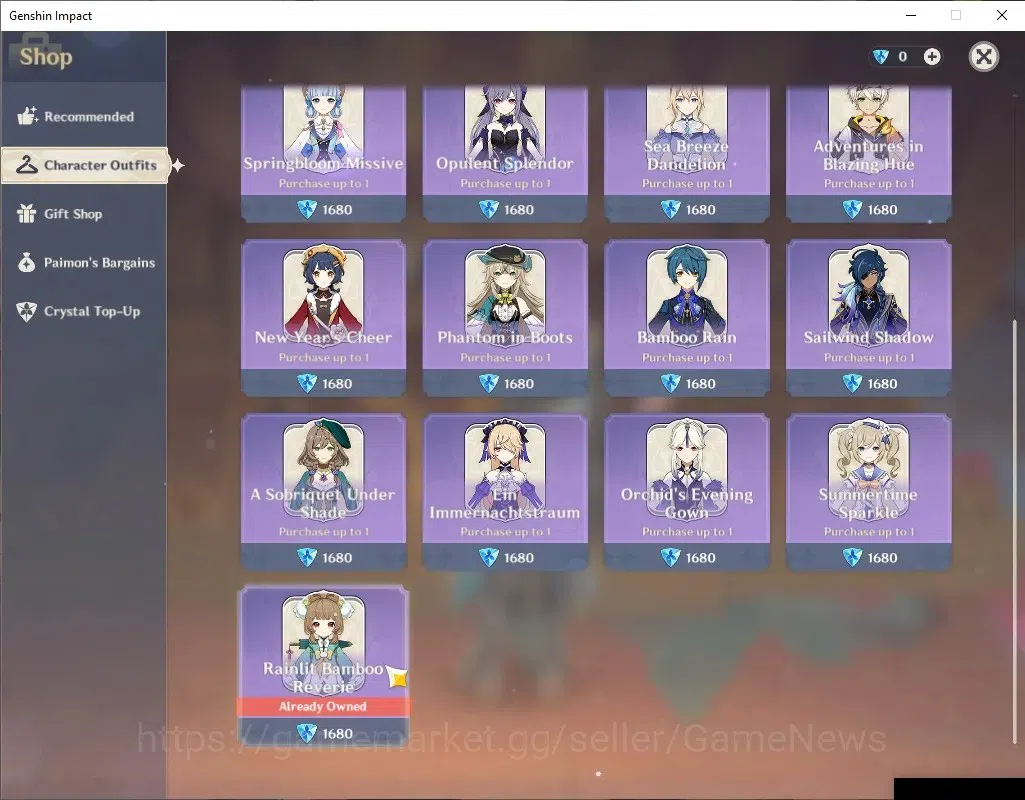Select the Springbloom Missive outfit portrait
This screenshot has width=1025, height=800.
pyautogui.click(x=324, y=127)
